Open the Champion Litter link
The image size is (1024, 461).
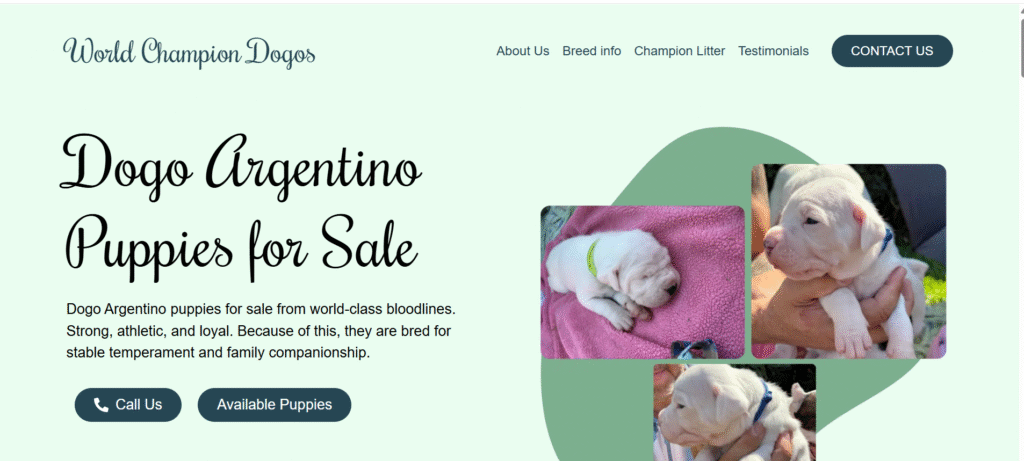coord(679,51)
